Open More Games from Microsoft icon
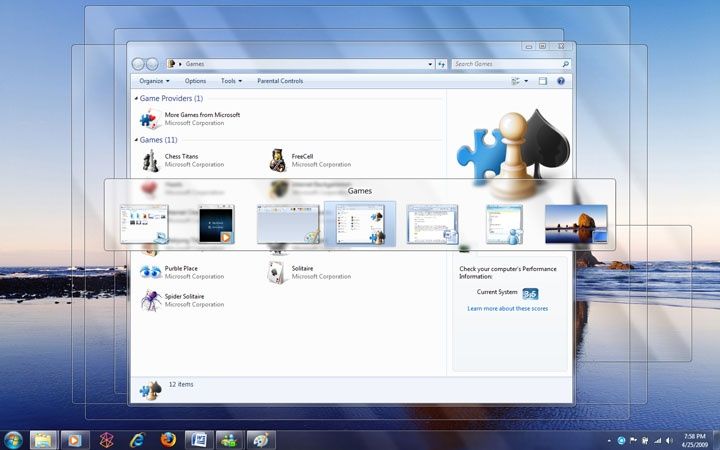The width and height of the screenshot is (720, 450). coord(150,119)
